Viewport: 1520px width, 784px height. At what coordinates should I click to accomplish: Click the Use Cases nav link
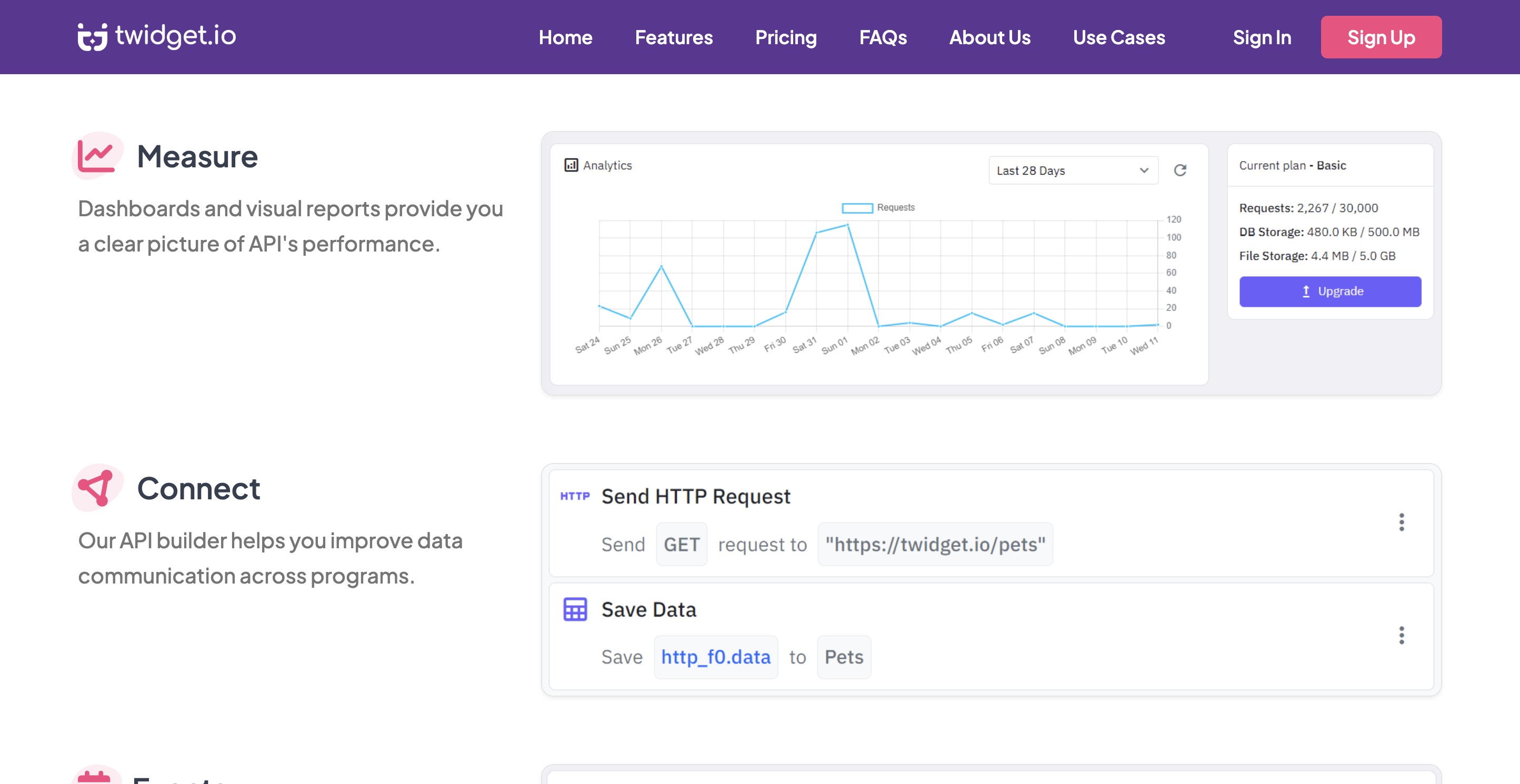click(x=1118, y=37)
